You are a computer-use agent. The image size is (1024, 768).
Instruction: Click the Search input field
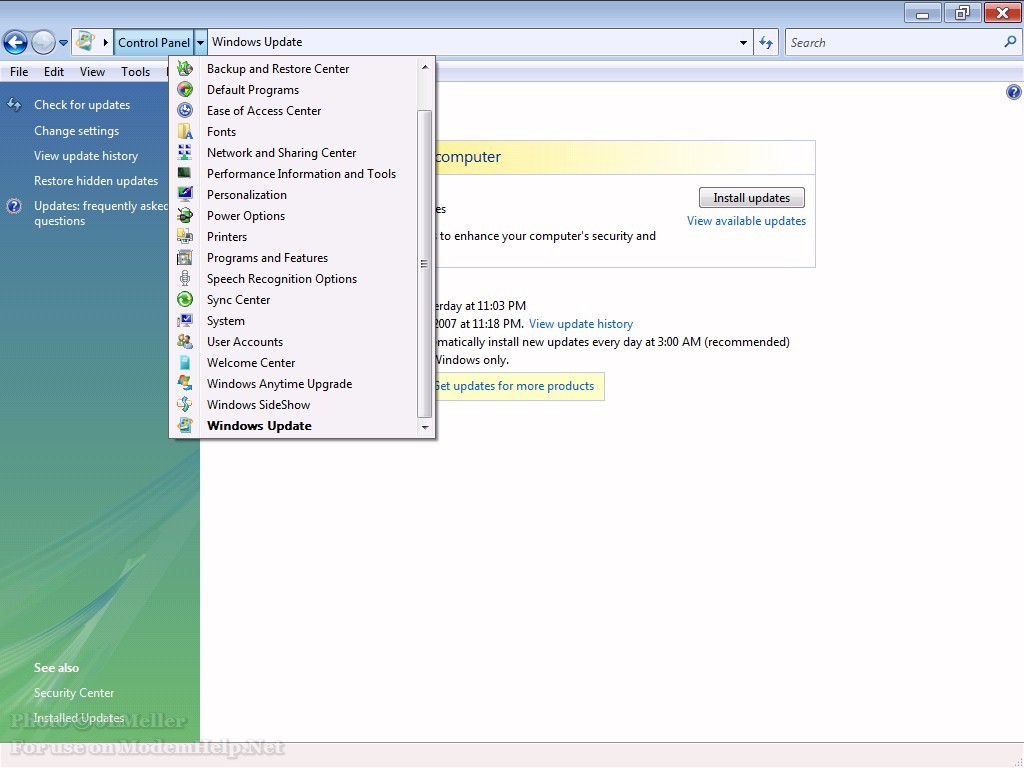pos(895,42)
